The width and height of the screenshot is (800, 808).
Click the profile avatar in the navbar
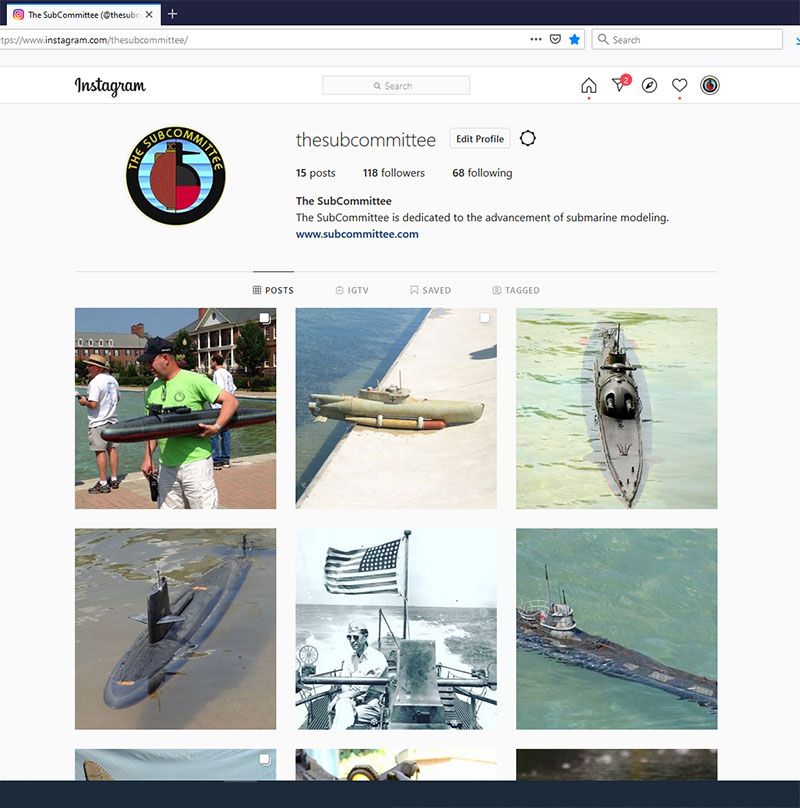tap(709, 86)
